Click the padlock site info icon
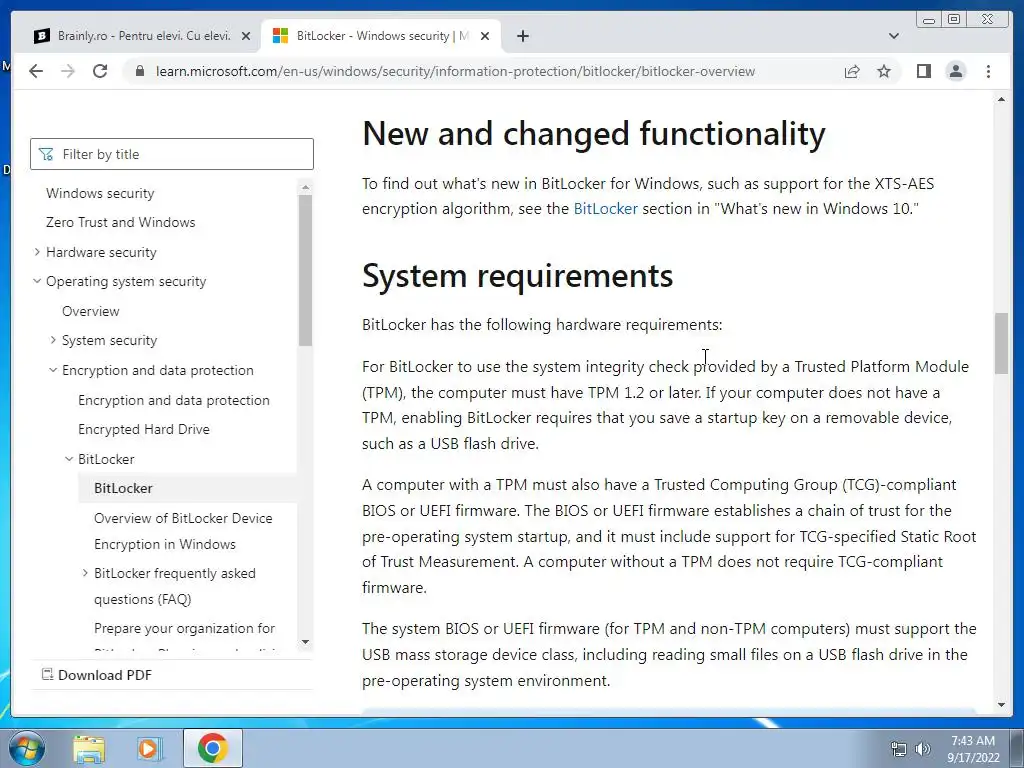1024x768 pixels. coord(139,71)
